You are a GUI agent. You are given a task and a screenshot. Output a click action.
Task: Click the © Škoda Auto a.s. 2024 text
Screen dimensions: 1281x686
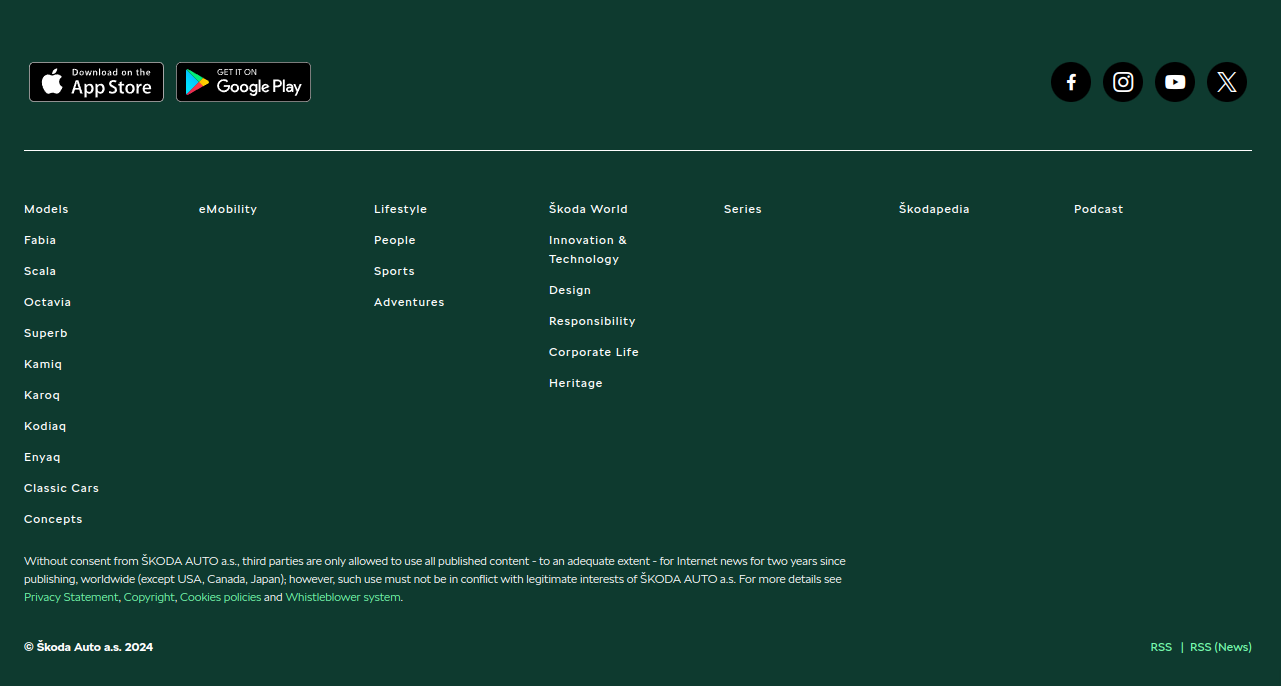89,647
